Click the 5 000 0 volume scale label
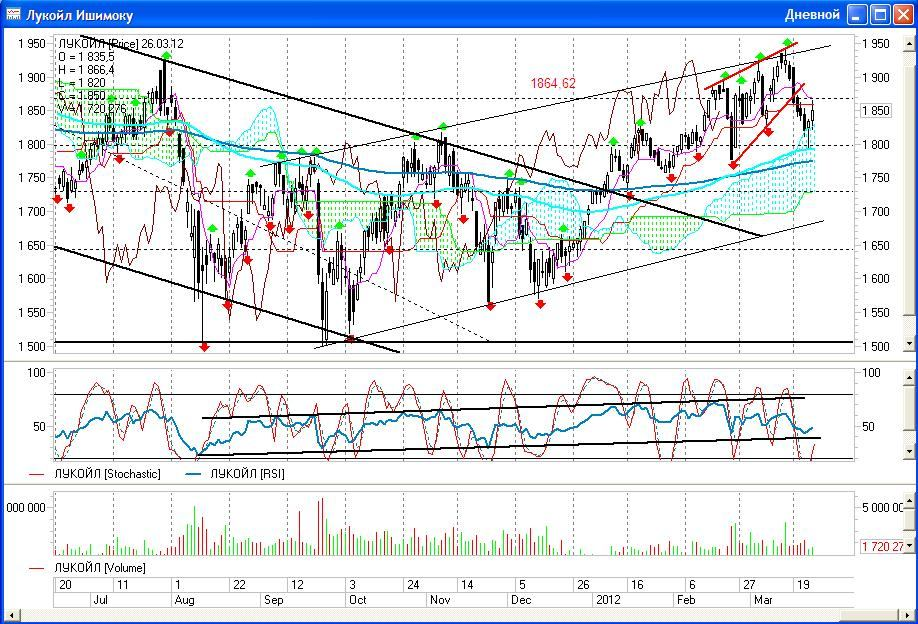This screenshot has height=624, width=918. click(x=882, y=508)
